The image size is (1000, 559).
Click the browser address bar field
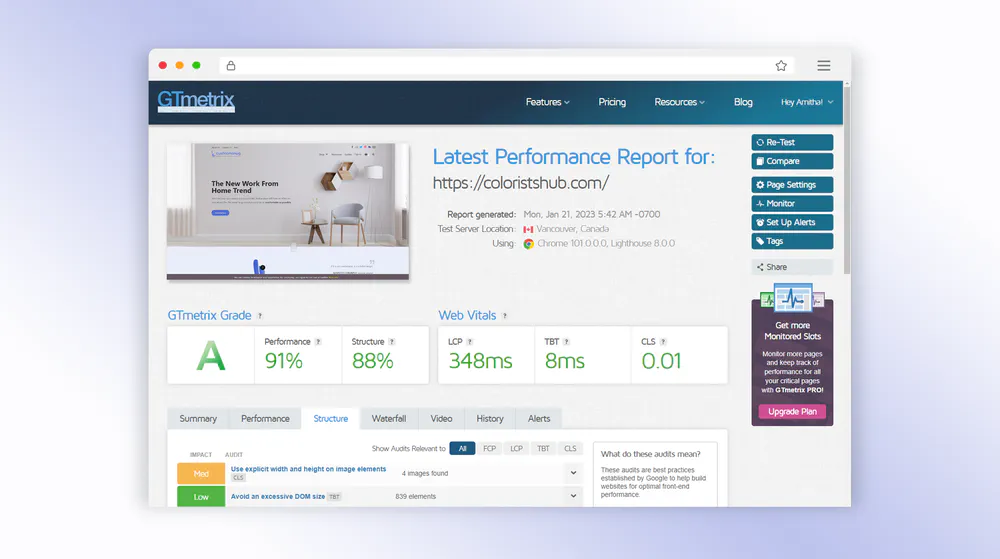(507, 66)
